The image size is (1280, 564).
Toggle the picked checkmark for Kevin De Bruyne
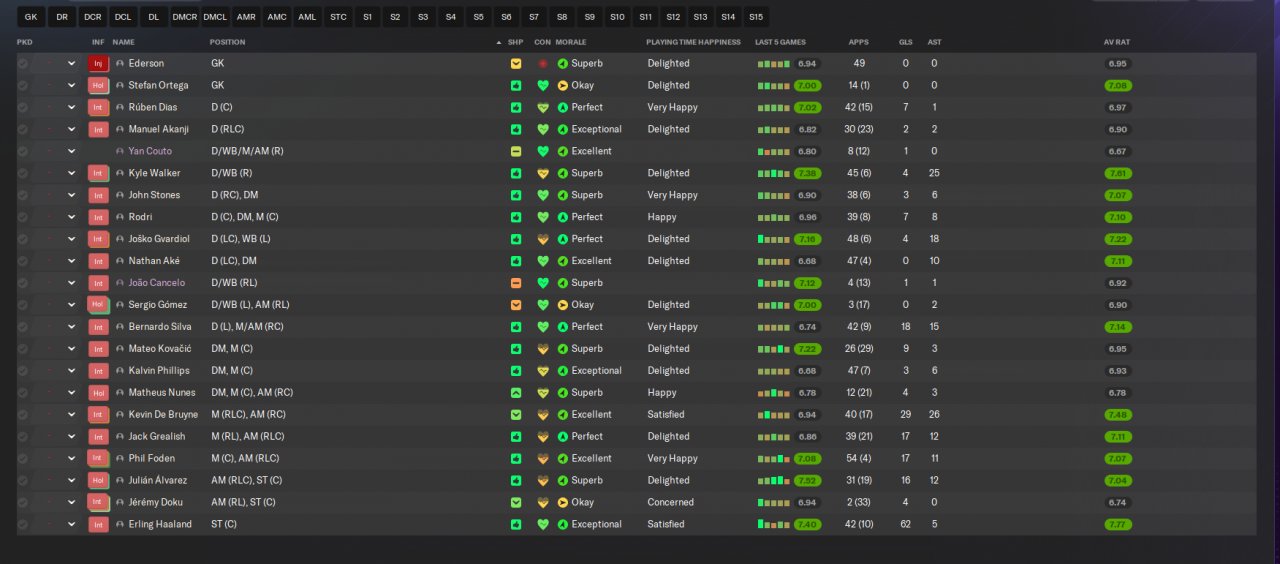(23, 414)
